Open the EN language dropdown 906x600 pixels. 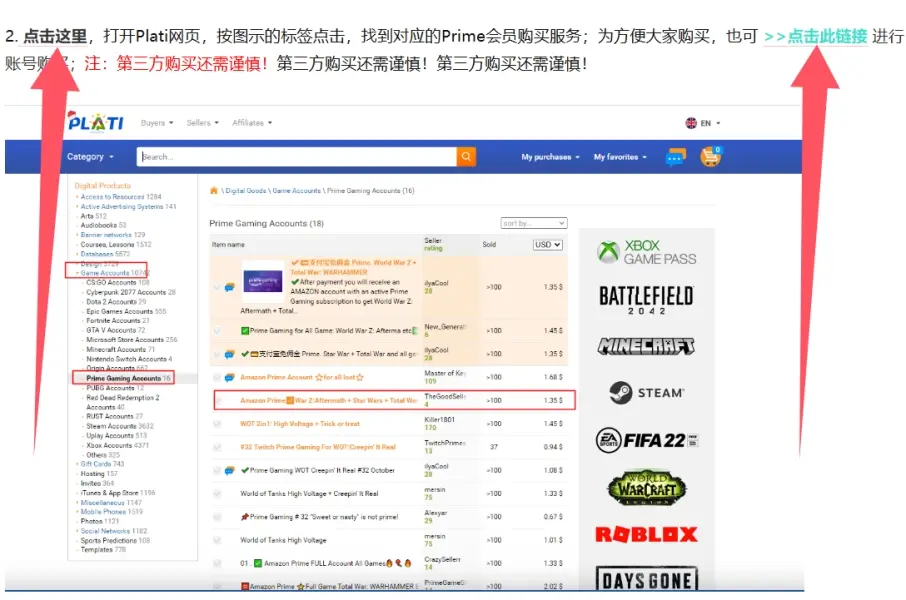click(710, 123)
